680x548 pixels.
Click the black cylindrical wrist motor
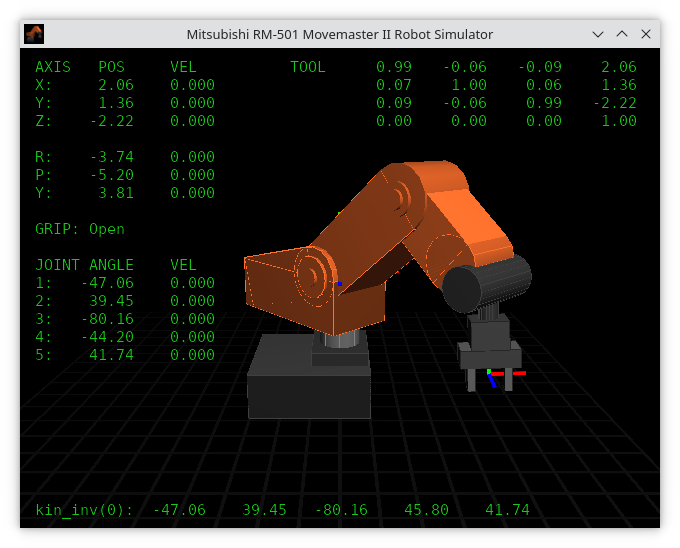point(487,283)
